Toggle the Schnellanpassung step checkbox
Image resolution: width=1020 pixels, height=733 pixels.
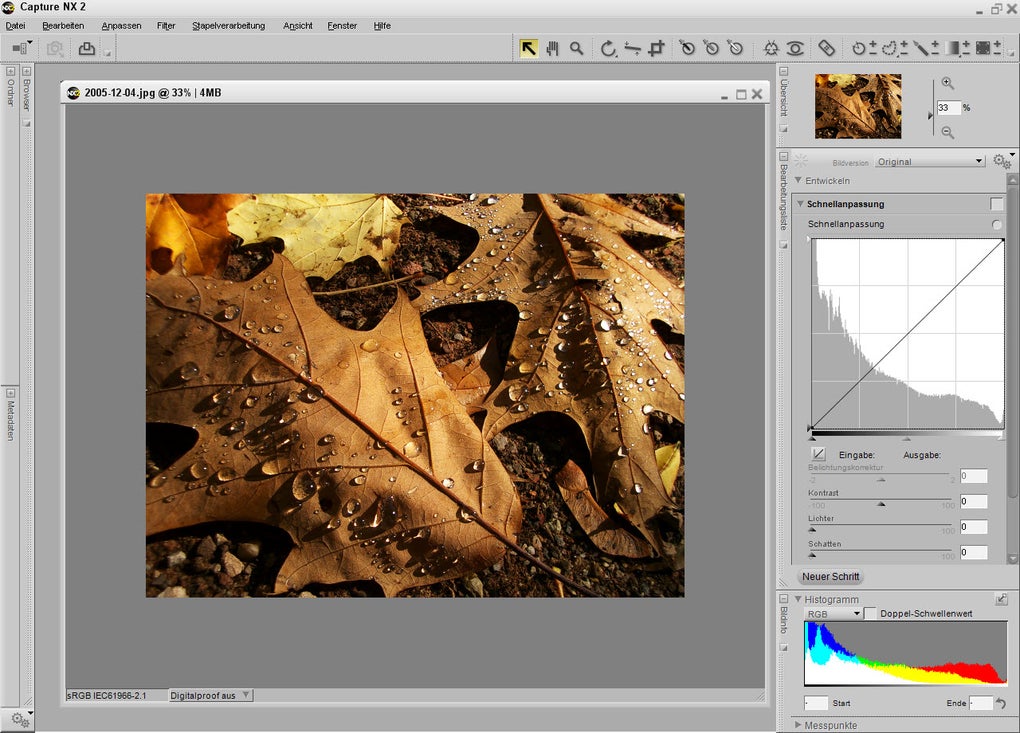996,204
